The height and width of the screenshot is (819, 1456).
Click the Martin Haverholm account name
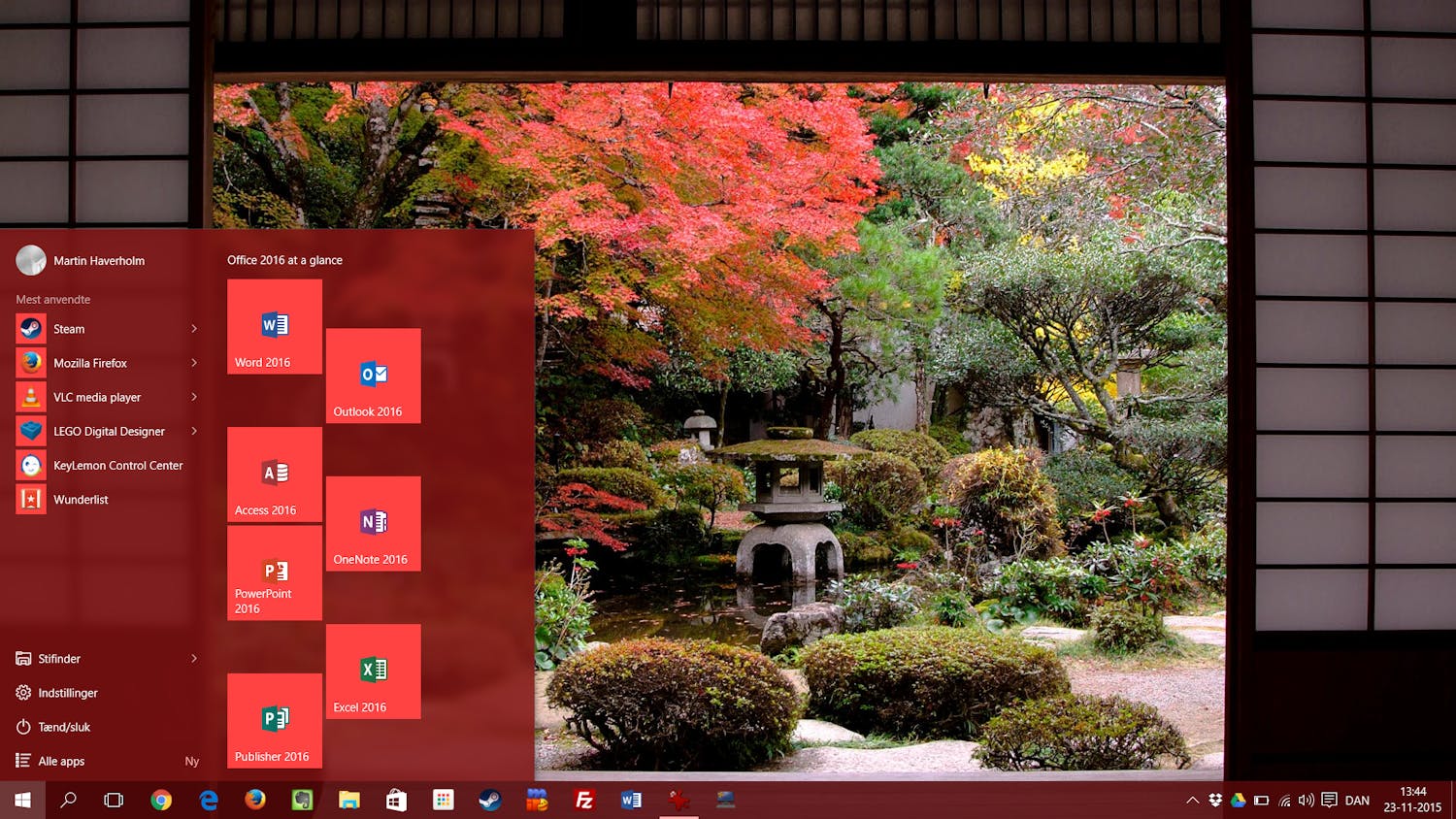[x=98, y=260]
